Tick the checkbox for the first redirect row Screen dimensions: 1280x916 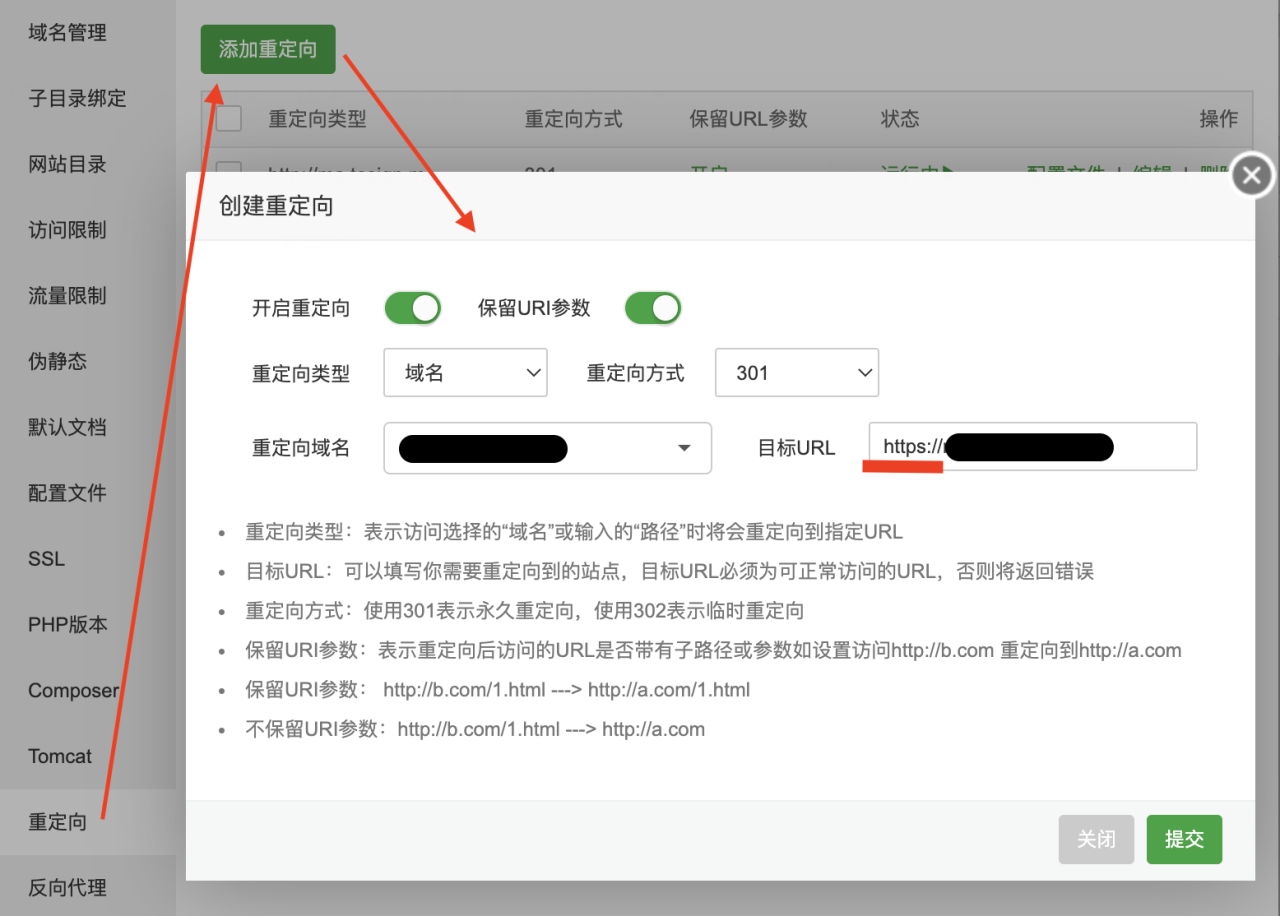(227, 172)
